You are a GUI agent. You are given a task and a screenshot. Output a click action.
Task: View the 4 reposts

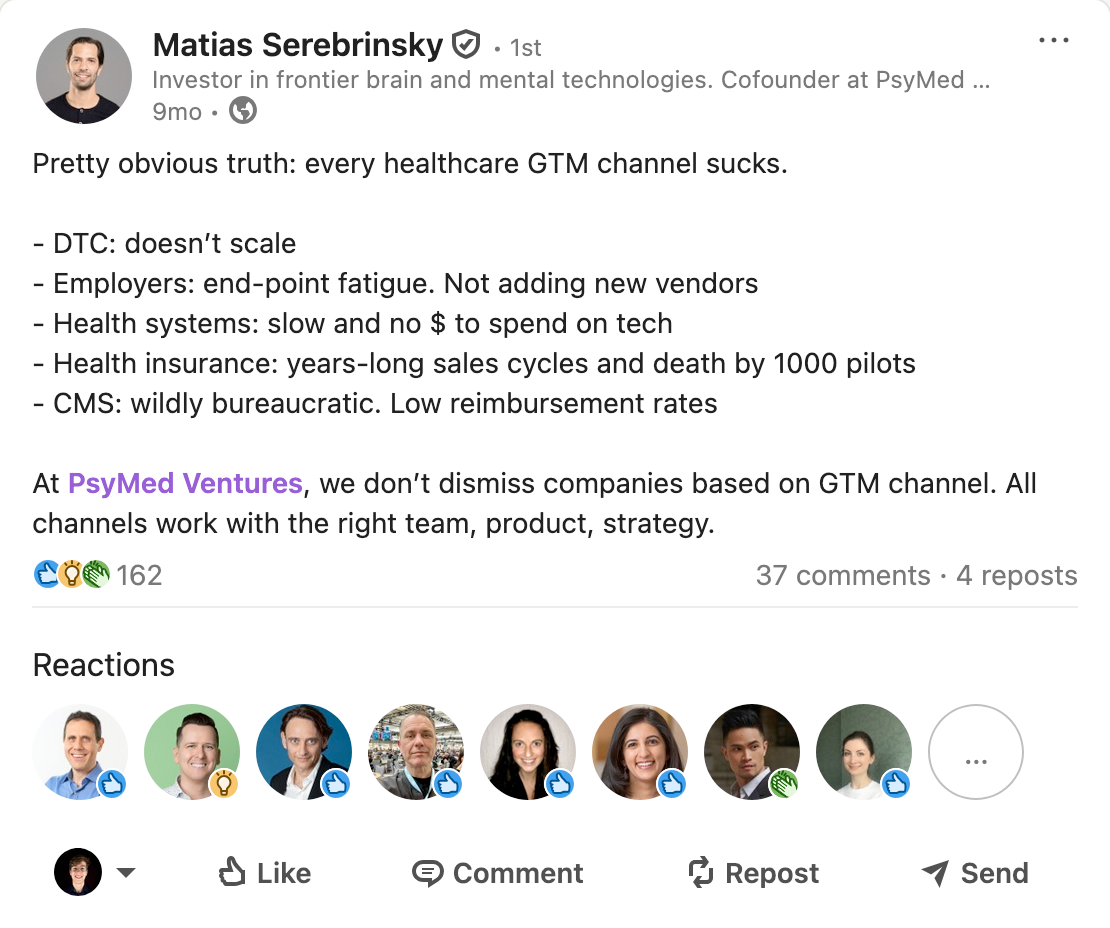pos(1016,576)
